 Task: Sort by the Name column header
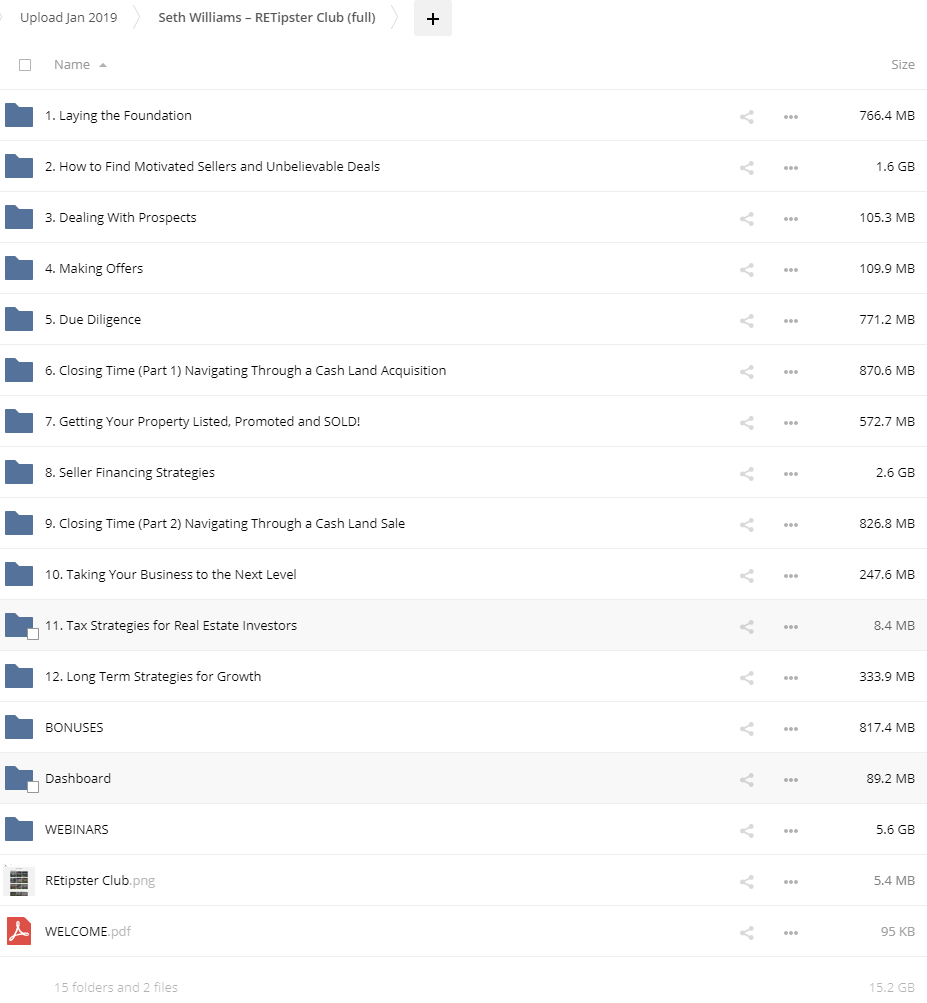[72, 65]
